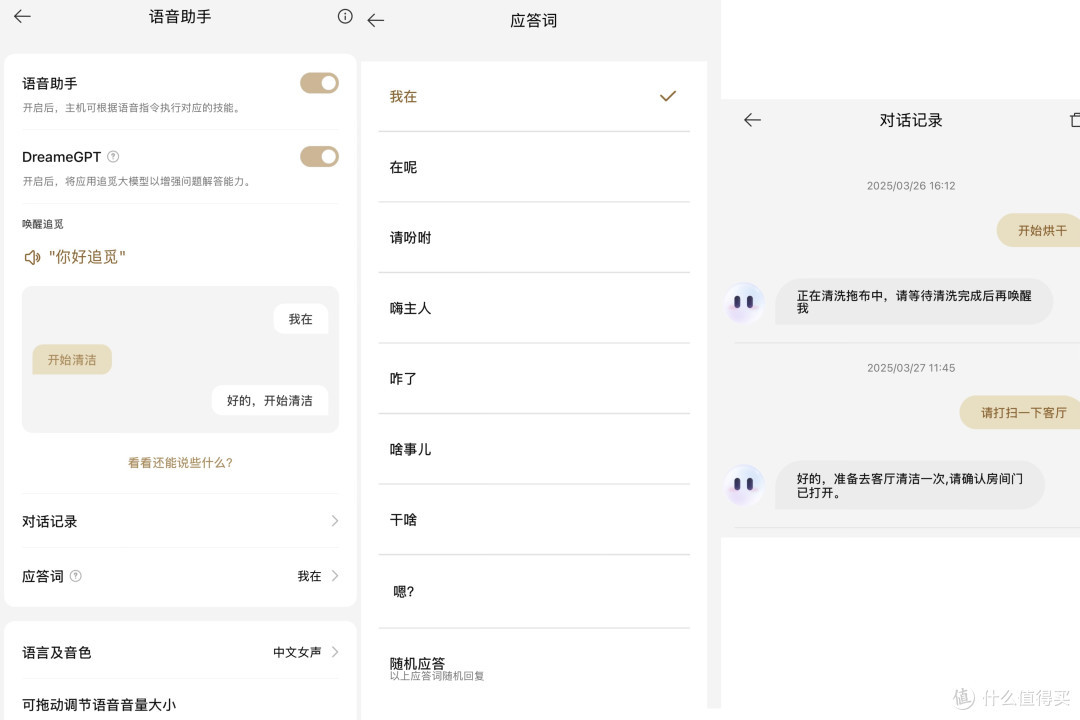Tap the 开始清洁 sample command bubble
The height and width of the screenshot is (720, 1080).
click(72, 360)
